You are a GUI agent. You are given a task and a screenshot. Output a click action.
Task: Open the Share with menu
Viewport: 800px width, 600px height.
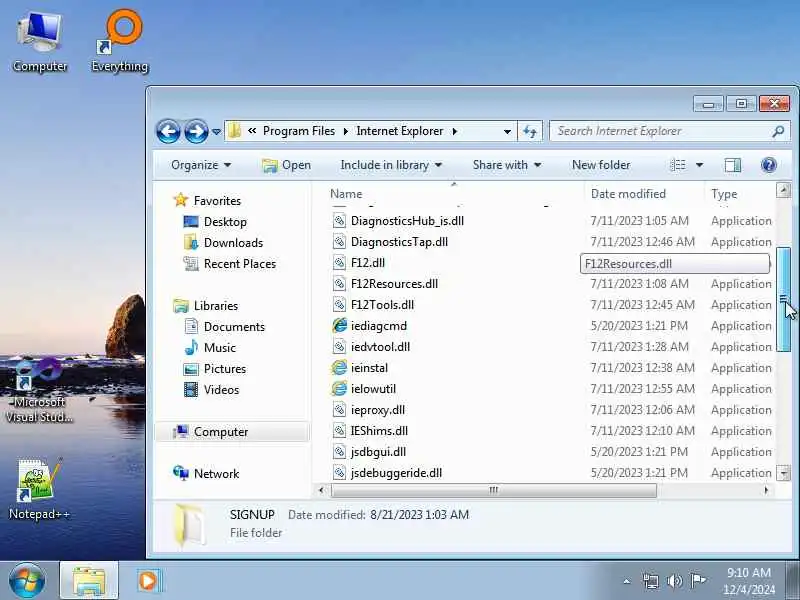[x=507, y=165]
